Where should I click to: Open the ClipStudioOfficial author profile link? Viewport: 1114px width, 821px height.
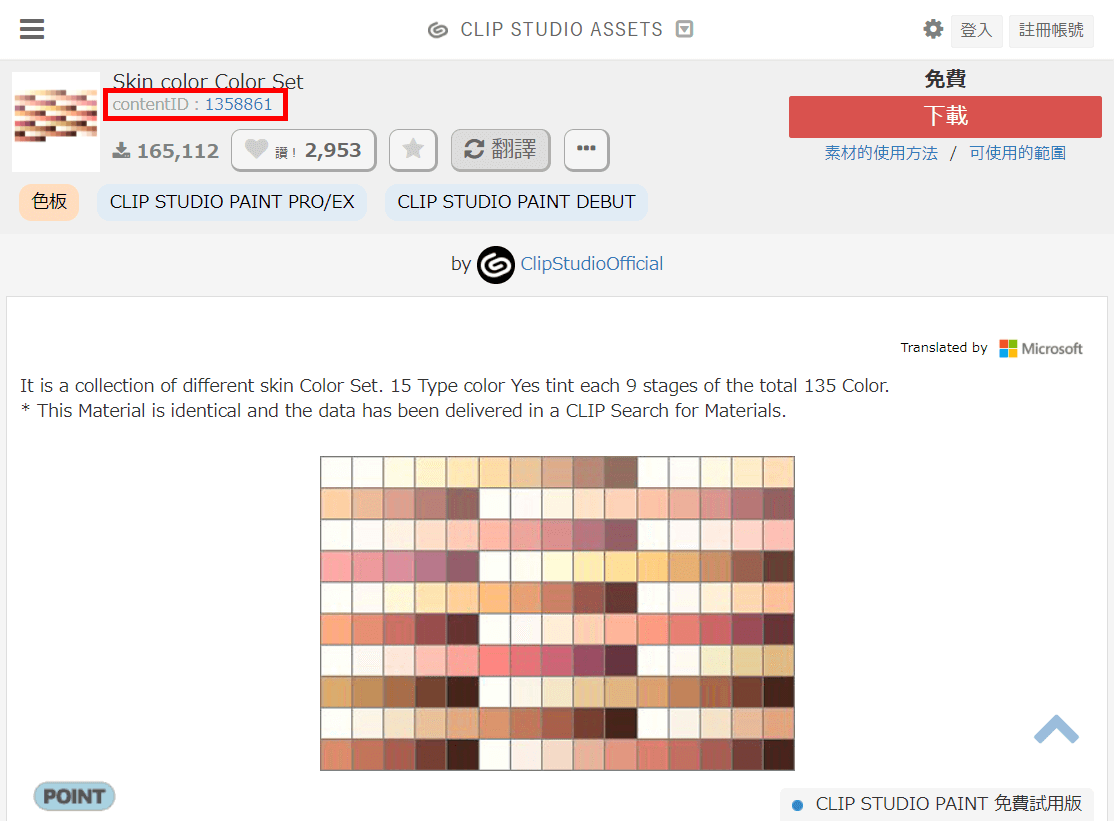tap(591, 264)
